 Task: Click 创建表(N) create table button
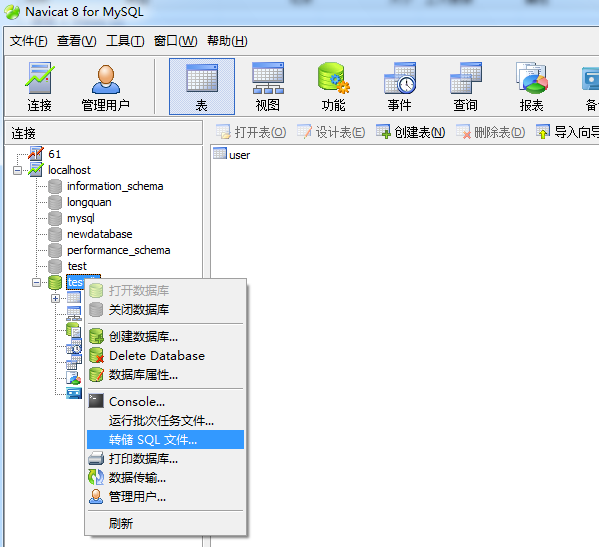(x=410, y=132)
